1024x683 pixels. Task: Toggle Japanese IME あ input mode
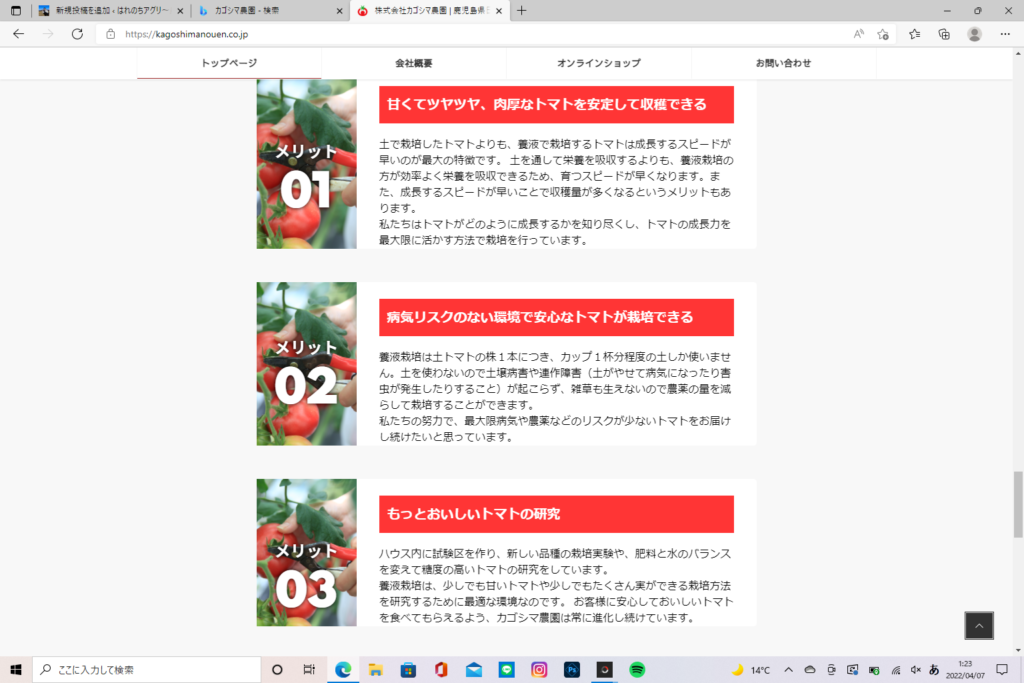click(x=934, y=670)
